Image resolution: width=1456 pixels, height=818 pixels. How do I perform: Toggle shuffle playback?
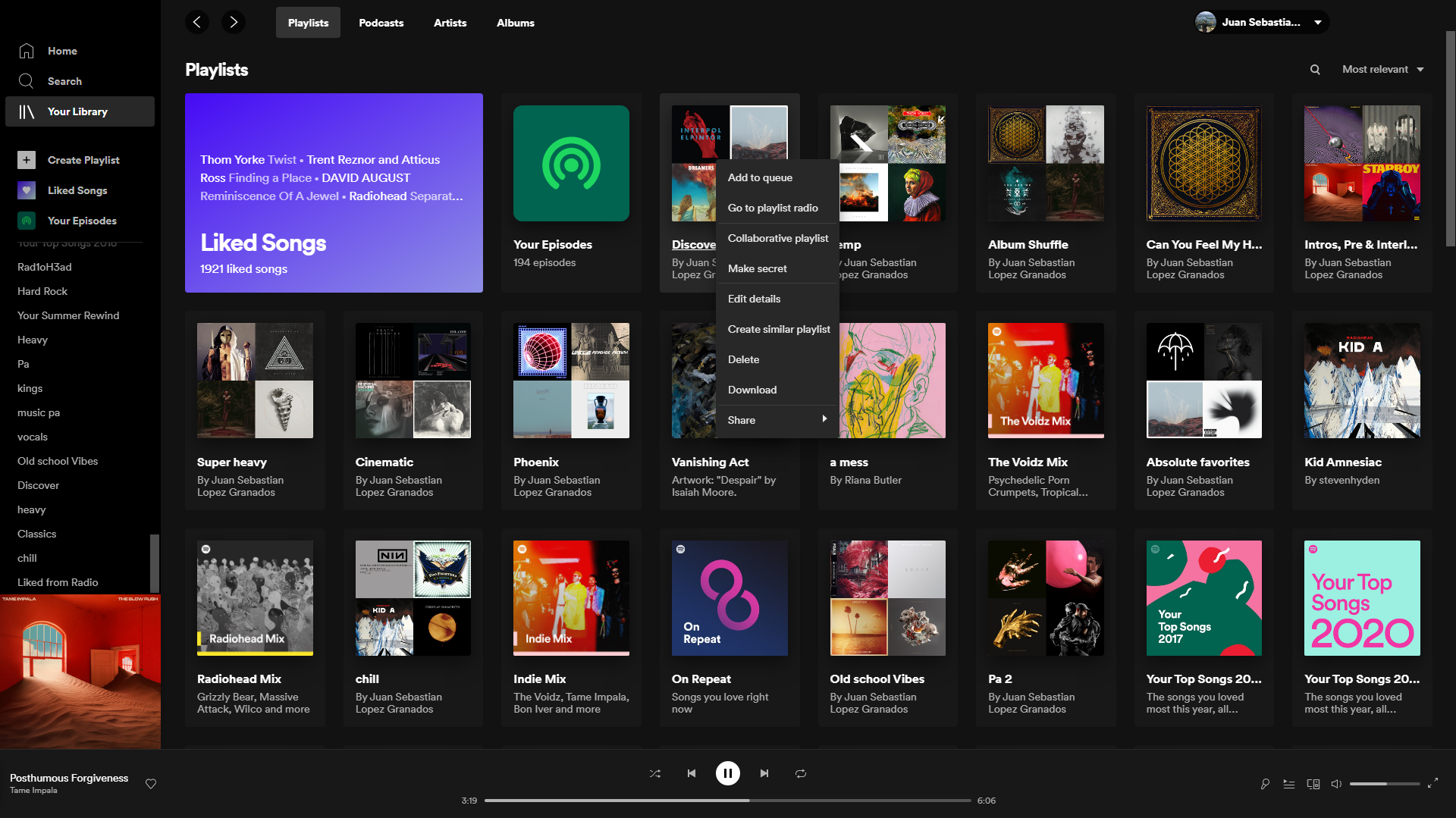pos(655,773)
